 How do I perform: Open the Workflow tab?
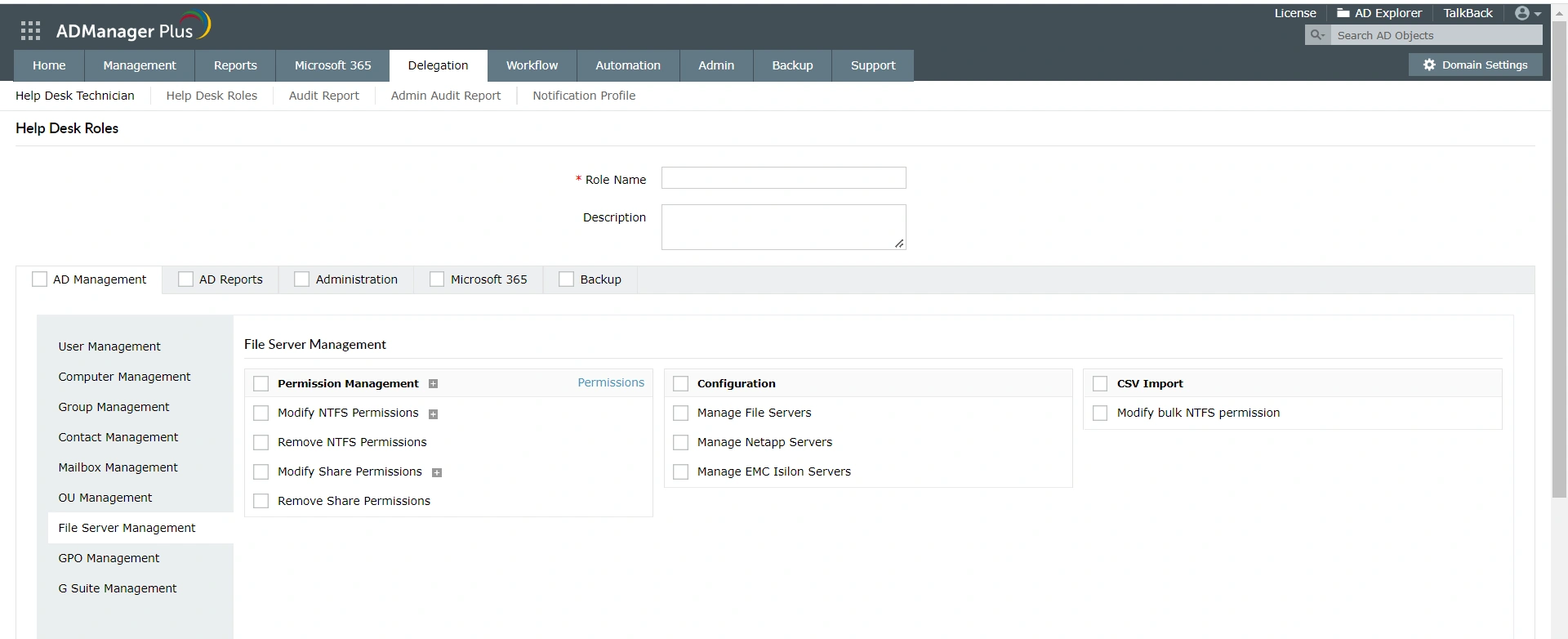532,65
